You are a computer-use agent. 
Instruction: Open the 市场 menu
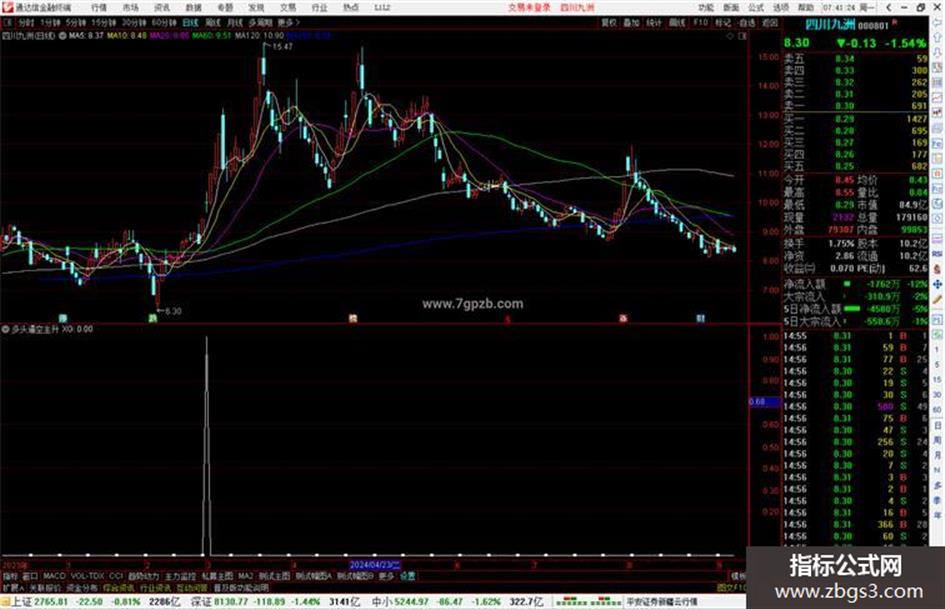tap(130, 7)
